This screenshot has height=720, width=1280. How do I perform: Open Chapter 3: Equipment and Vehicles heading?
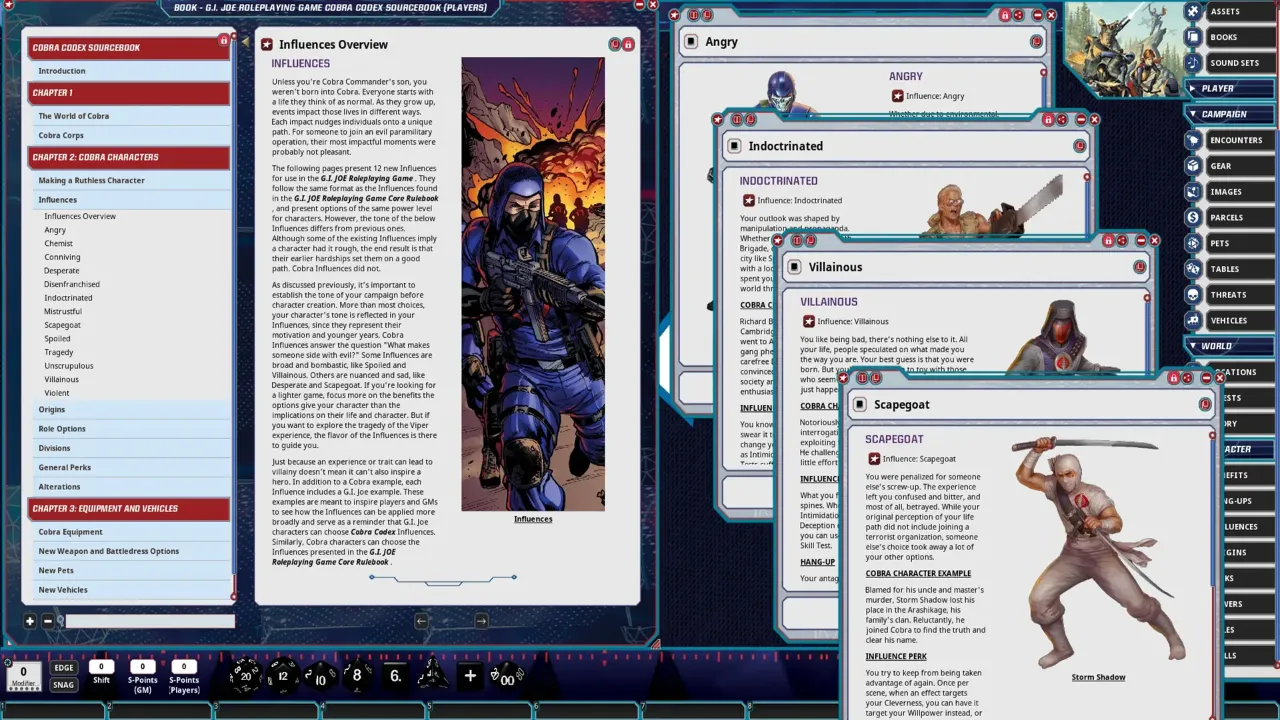(x=129, y=508)
